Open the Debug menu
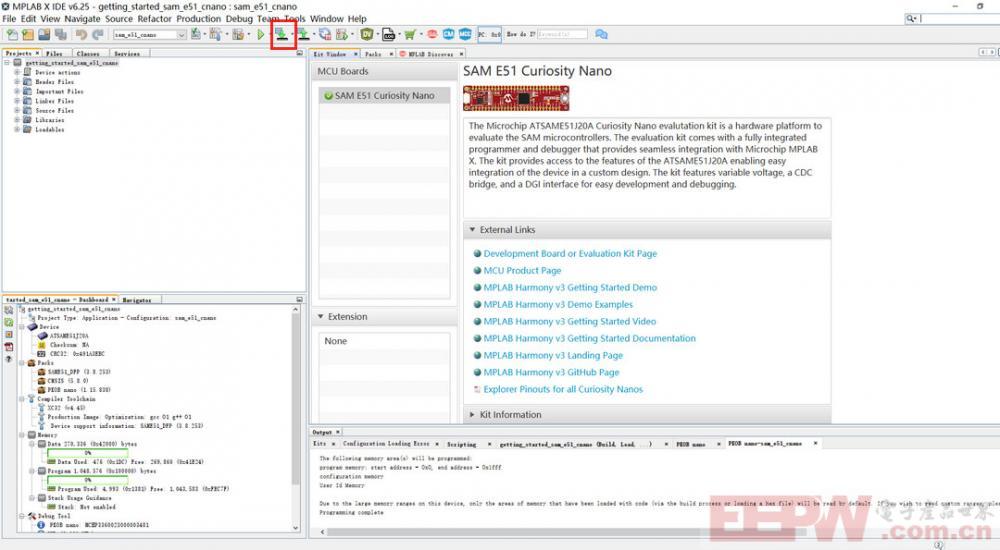The image size is (1000, 550). coord(239,19)
